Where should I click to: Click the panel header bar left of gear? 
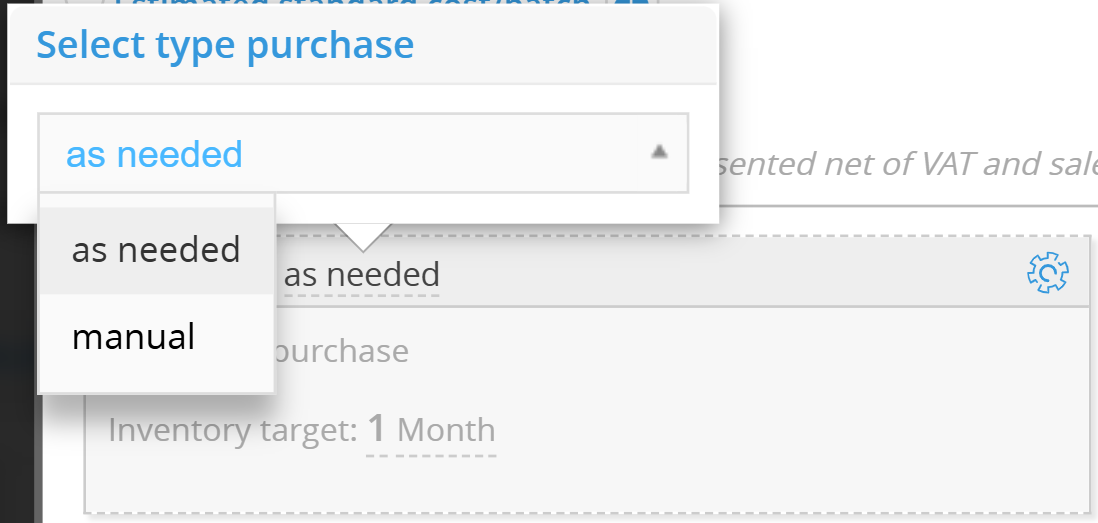[x=730, y=272]
